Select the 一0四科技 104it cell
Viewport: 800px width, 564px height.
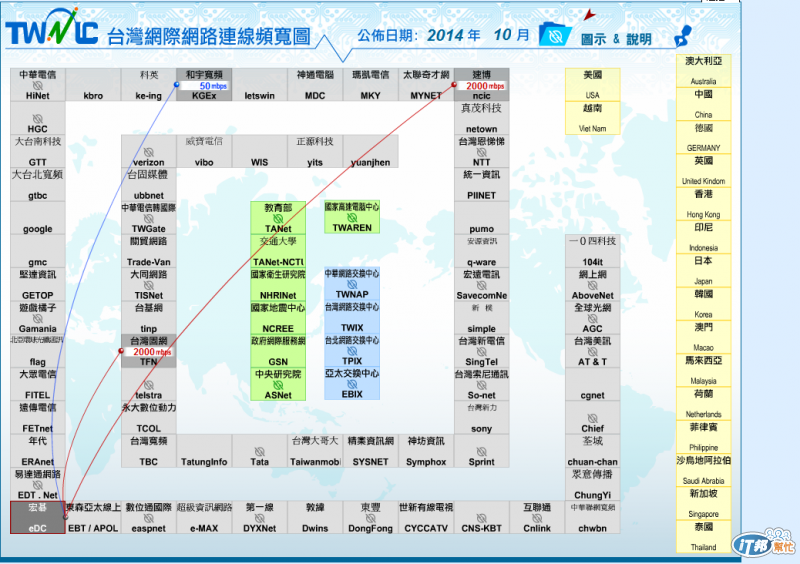click(593, 251)
